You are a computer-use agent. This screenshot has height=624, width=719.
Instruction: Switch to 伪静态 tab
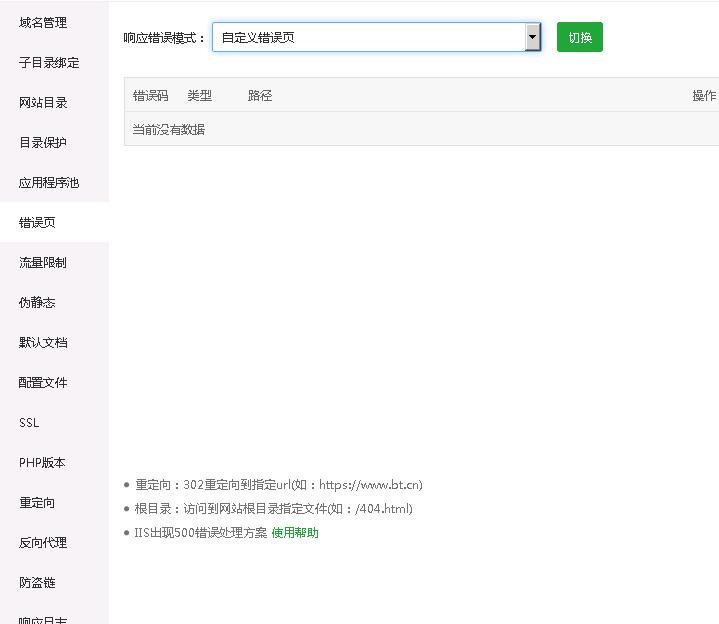pyautogui.click(x=37, y=303)
